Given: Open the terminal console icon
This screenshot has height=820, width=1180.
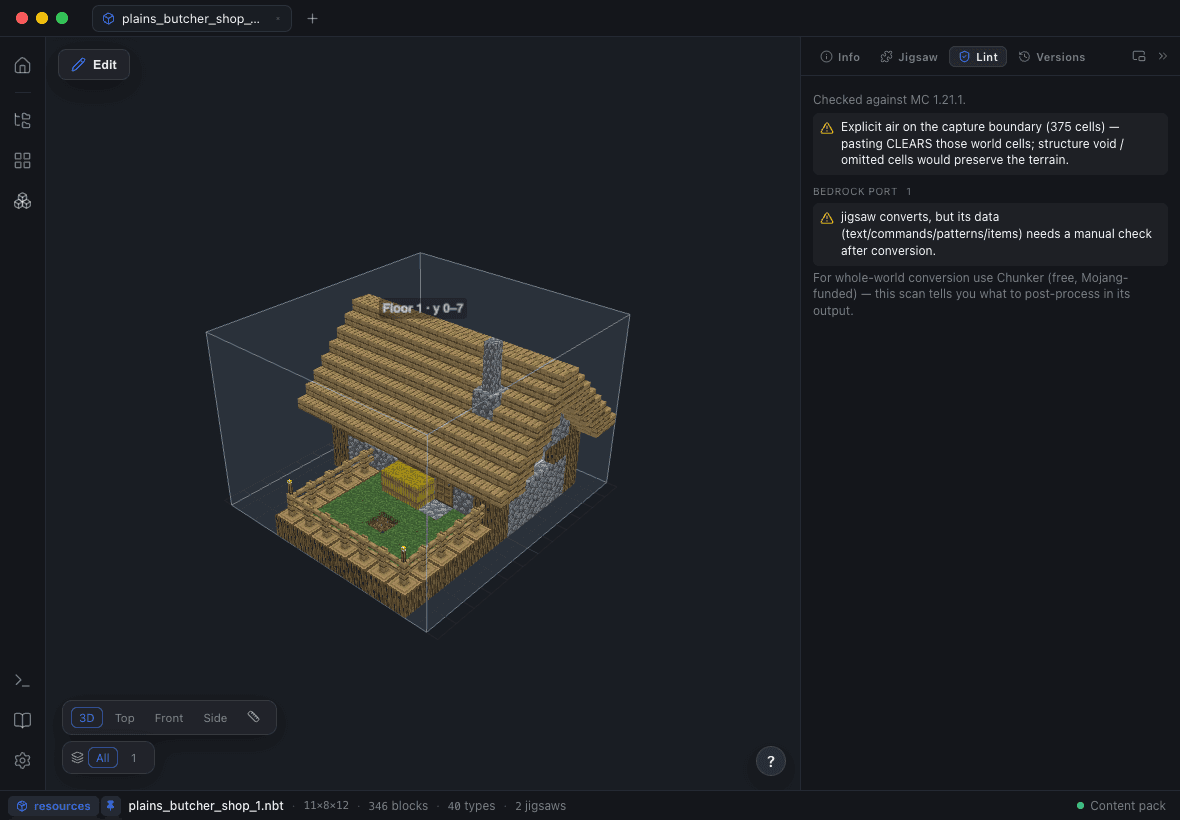Looking at the screenshot, I should click(x=23, y=680).
